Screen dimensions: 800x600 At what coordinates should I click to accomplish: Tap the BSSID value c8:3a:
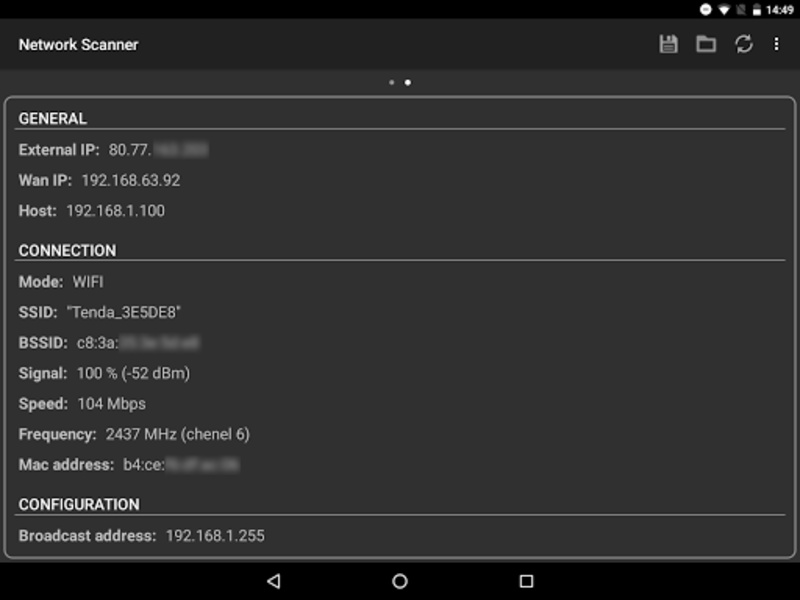pos(97,343)
